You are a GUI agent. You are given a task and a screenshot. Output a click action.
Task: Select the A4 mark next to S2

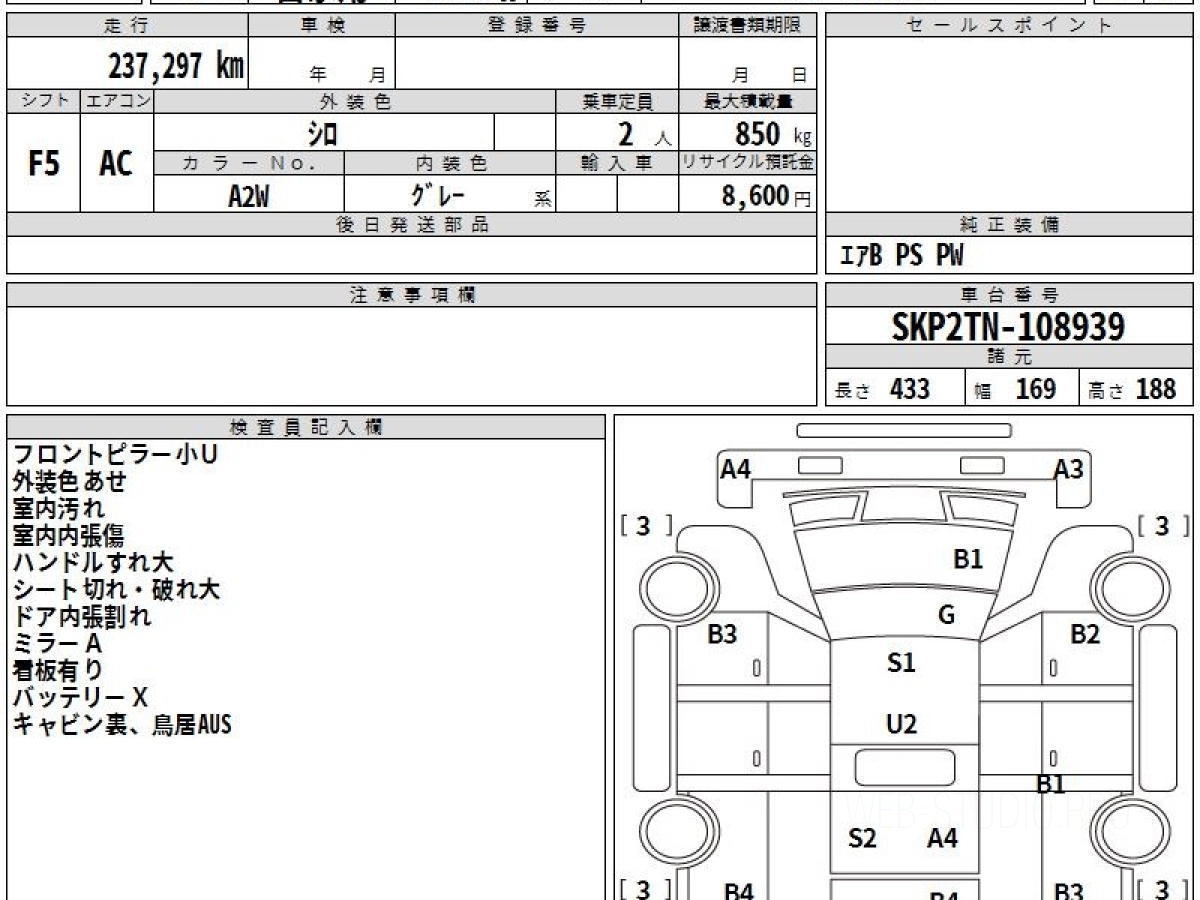point(942,838)
